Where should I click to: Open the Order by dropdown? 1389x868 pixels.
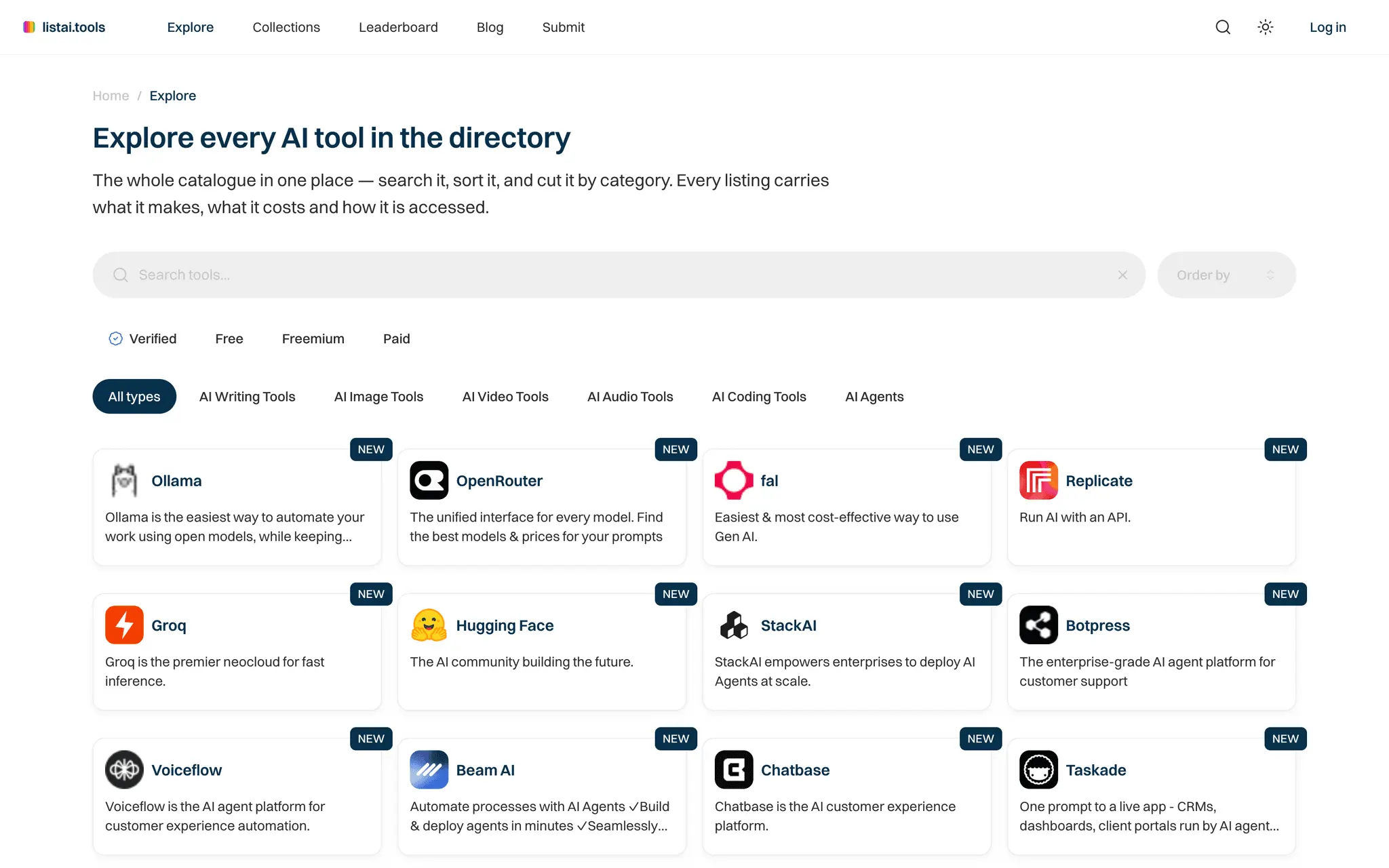click(x=1226, y=275)
